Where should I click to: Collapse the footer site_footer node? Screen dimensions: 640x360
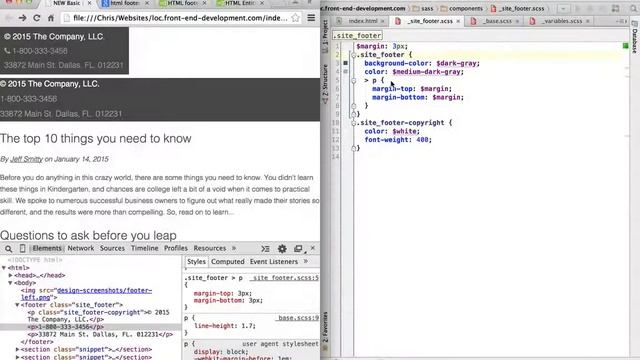click(x=17, y=305)
